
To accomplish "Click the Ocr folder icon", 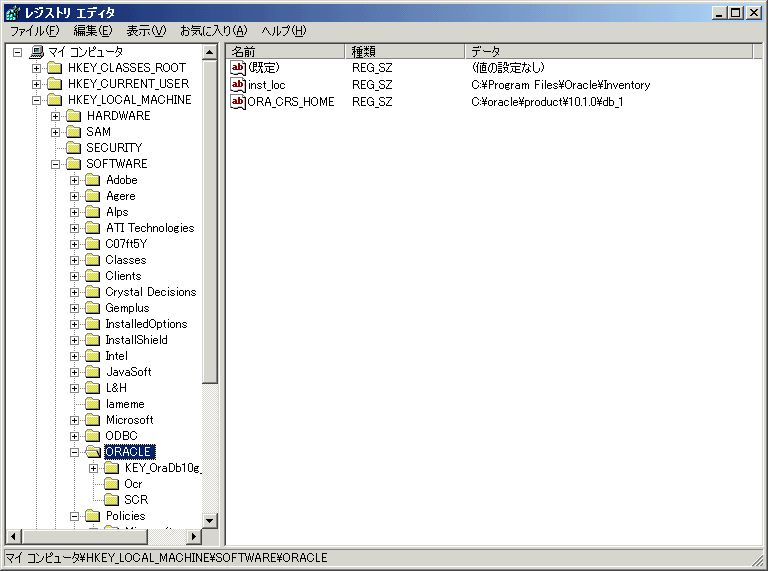I will [x=112, y=484].
